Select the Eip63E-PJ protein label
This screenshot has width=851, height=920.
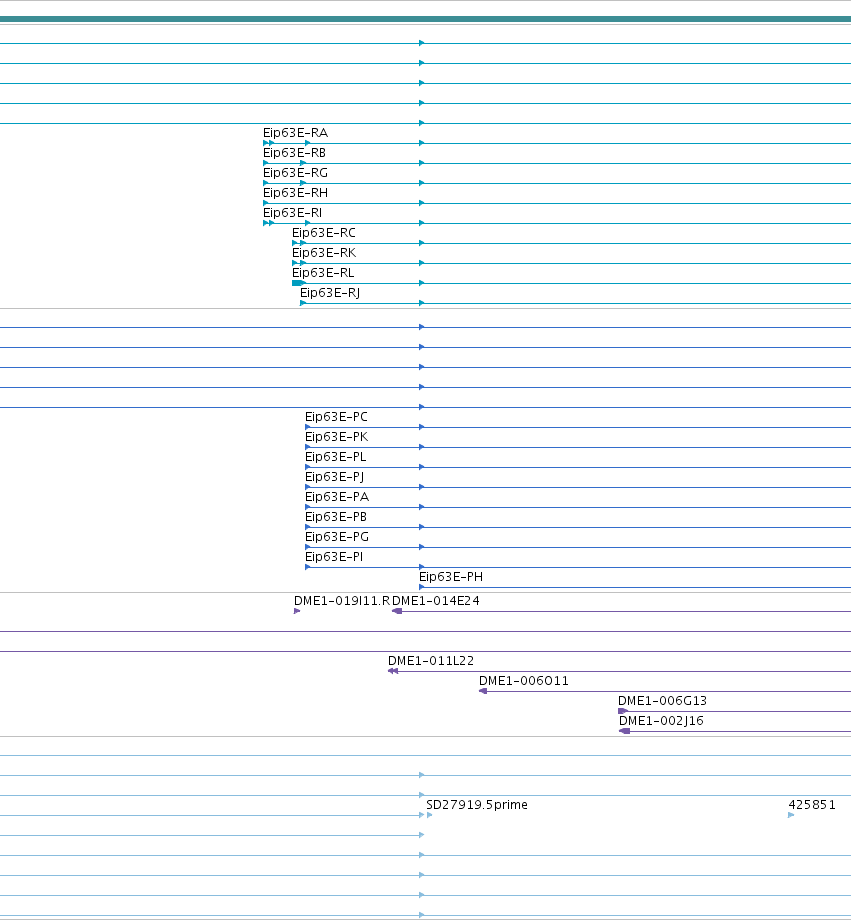pyautogui.click(x=335, y=477)
